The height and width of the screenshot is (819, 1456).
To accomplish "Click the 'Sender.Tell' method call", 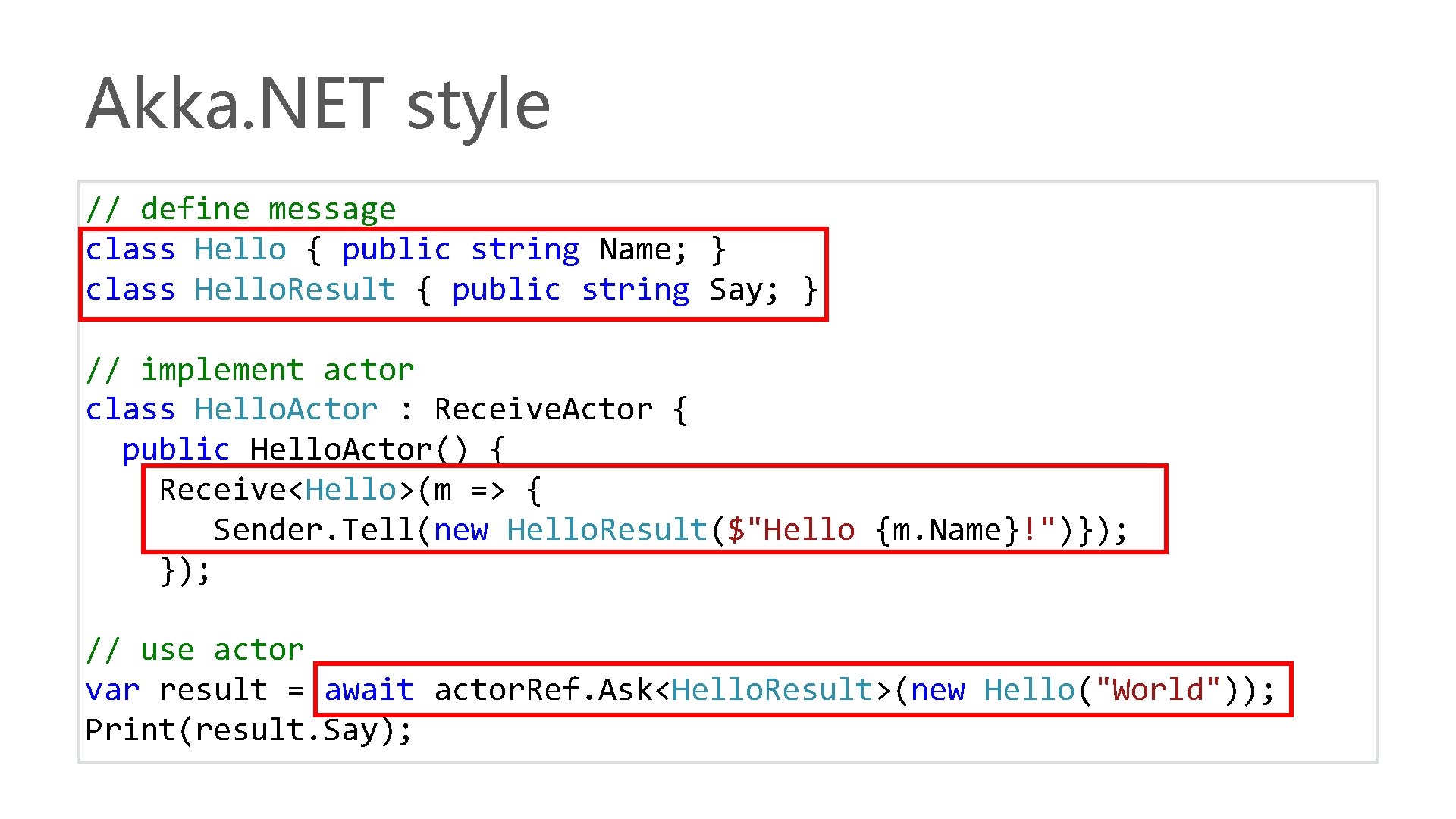I will 313,530.
